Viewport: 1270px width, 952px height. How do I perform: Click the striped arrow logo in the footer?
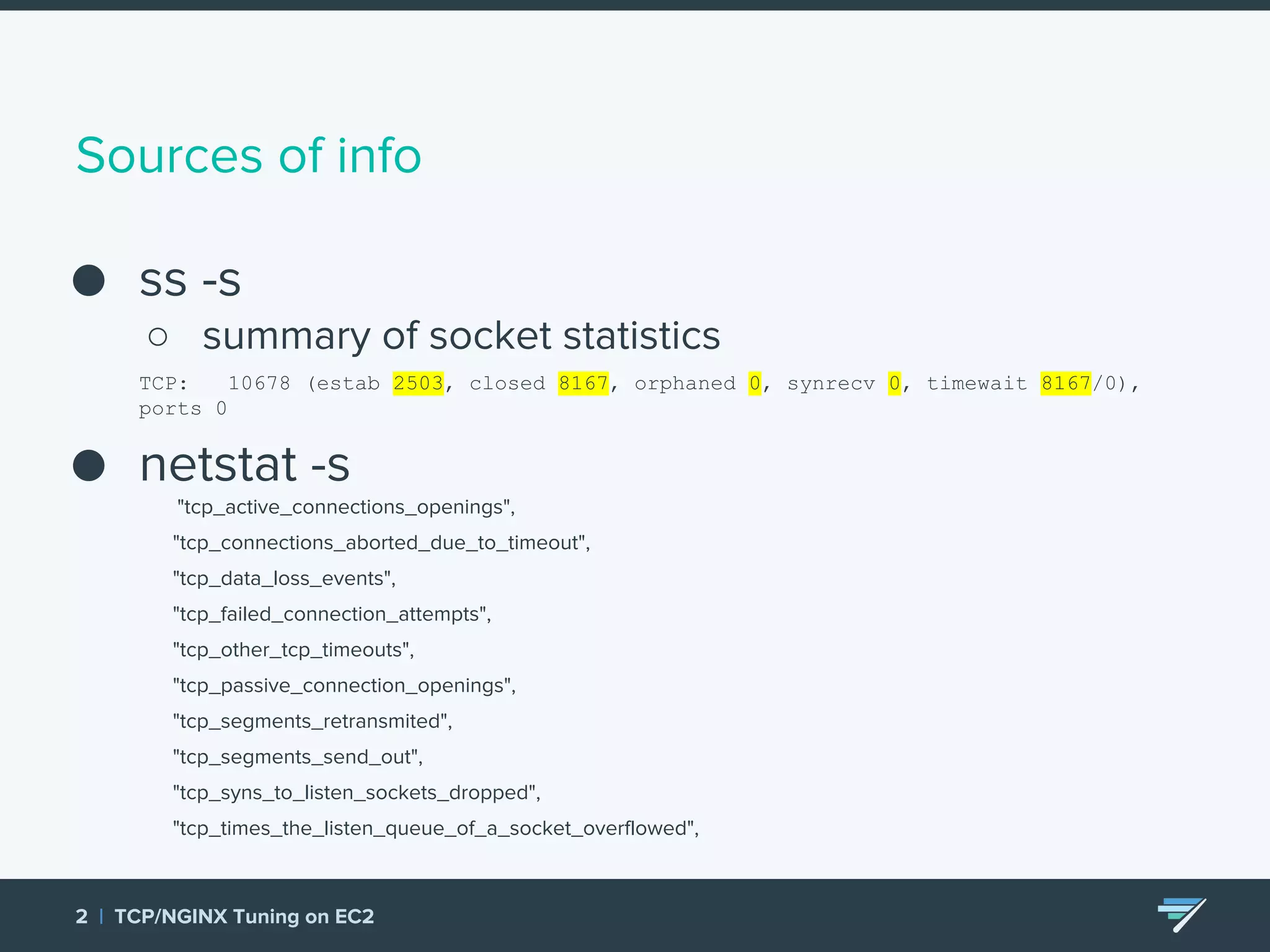pos(1181,914)
